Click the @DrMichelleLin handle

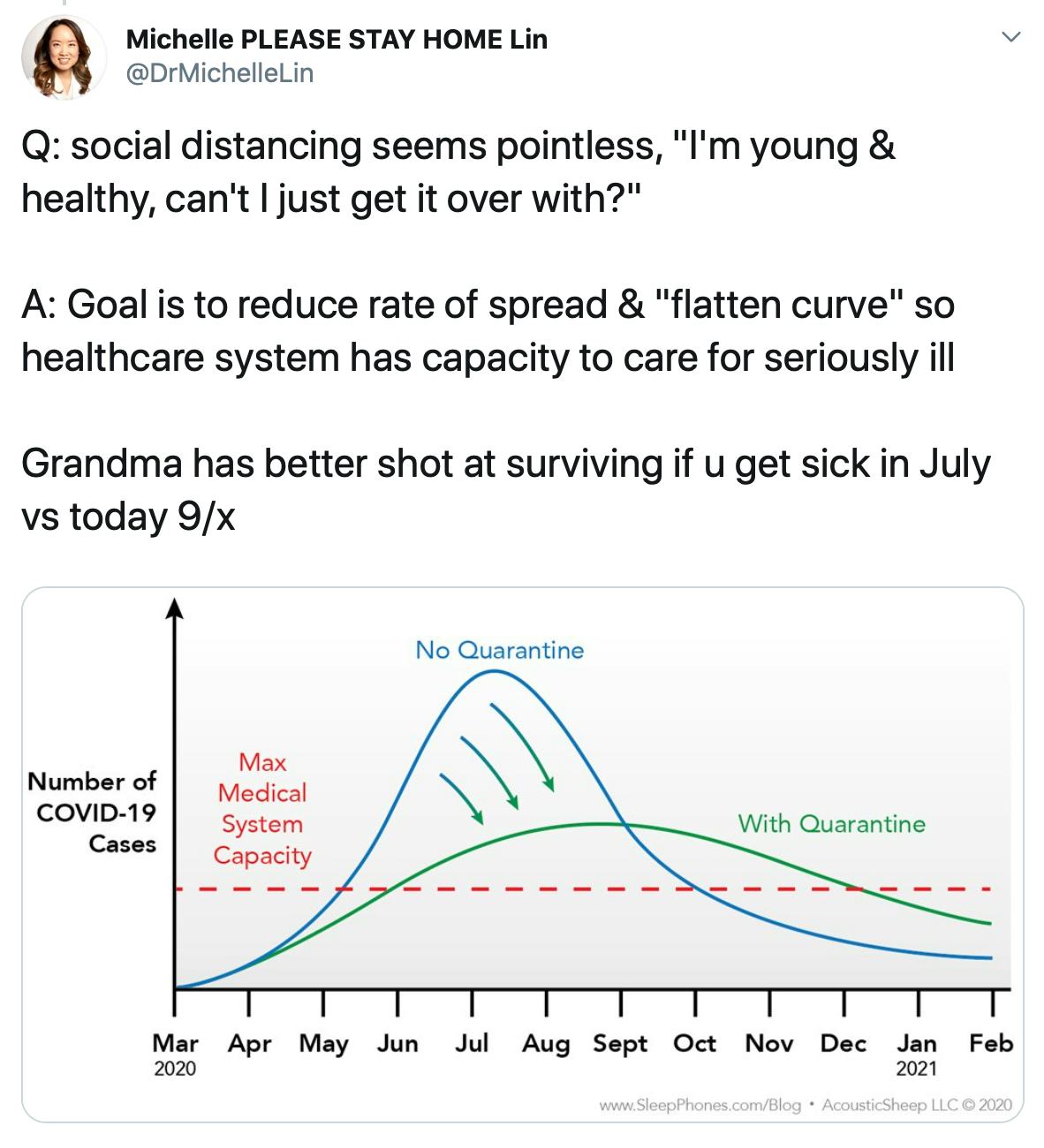click(x=220, y=73)
